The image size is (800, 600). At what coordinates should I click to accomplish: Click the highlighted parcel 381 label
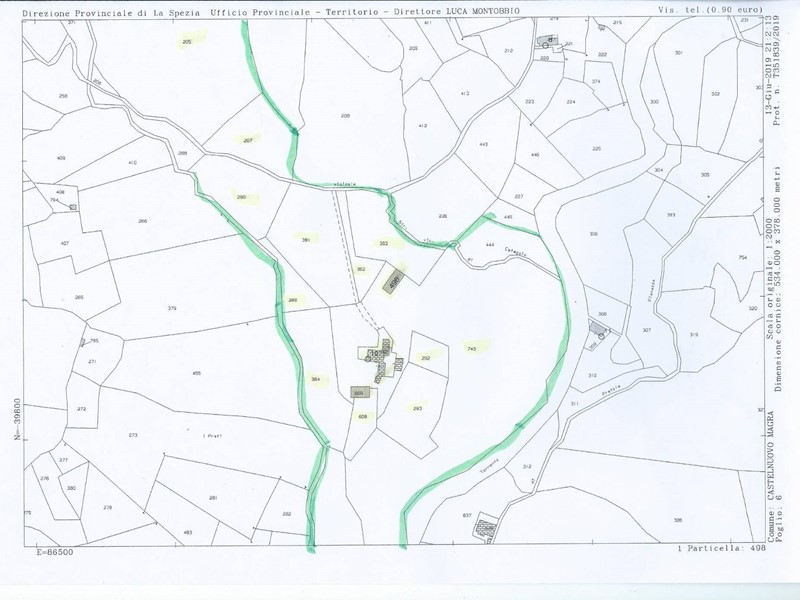(305, 240)
